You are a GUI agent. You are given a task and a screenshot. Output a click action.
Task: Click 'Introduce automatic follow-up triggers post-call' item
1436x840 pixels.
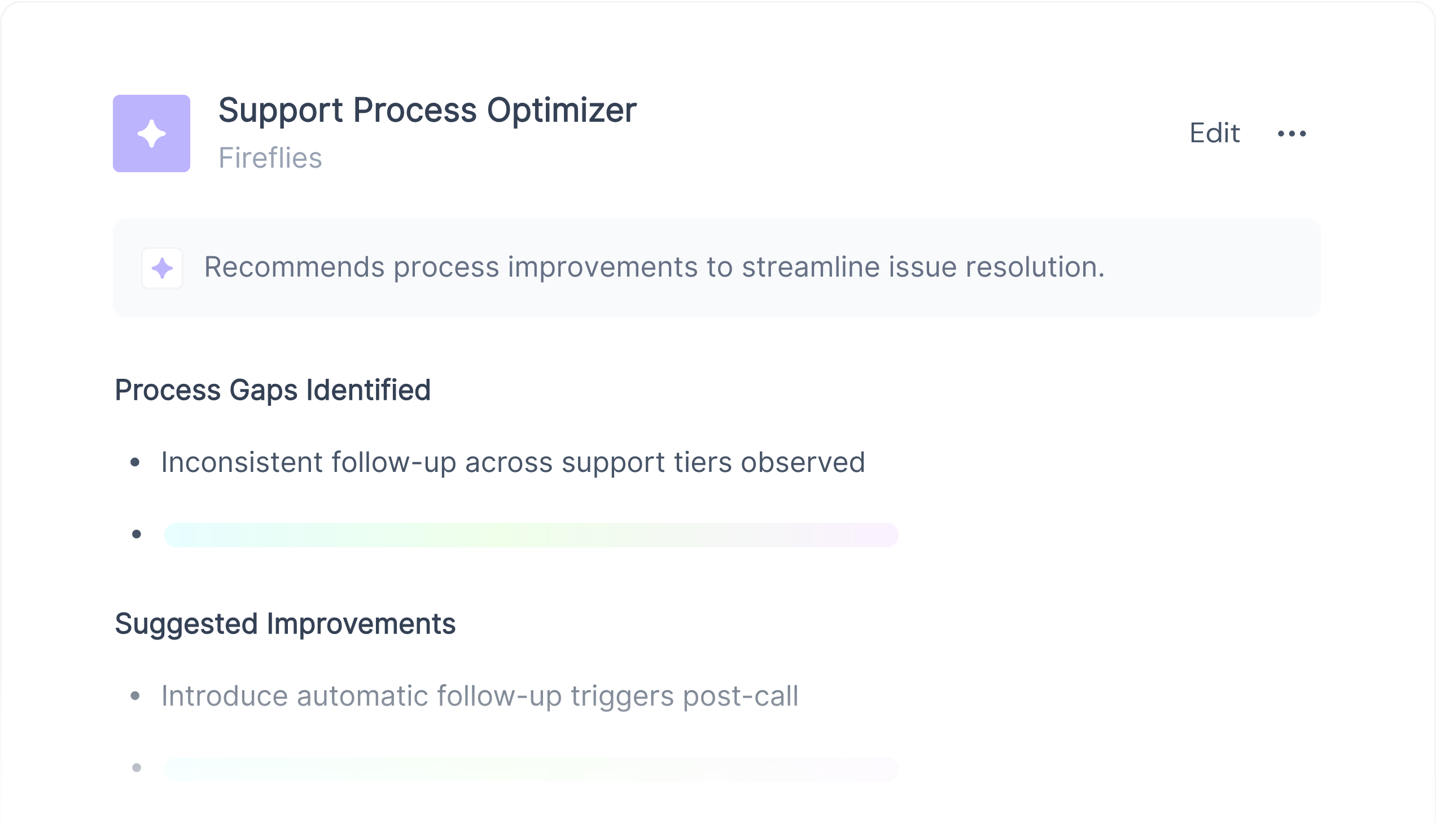pyautogui.click(x=479, y=696)
